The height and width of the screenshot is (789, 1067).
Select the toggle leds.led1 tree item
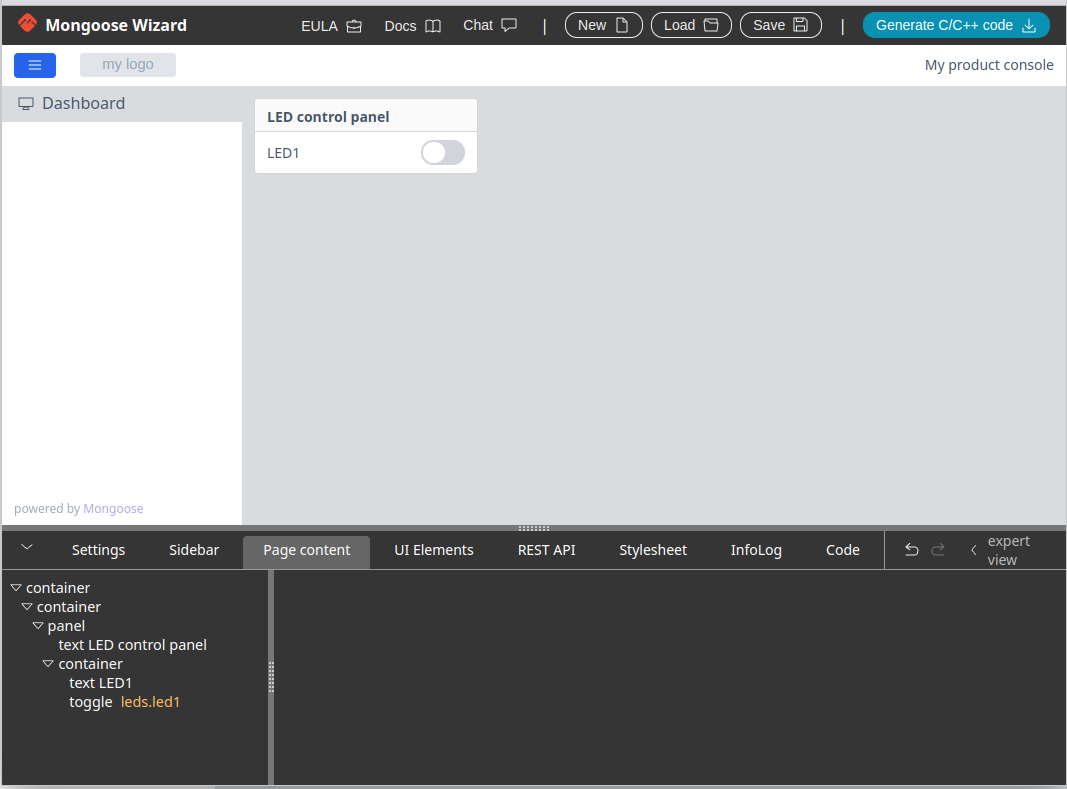(x=124, y=702)
